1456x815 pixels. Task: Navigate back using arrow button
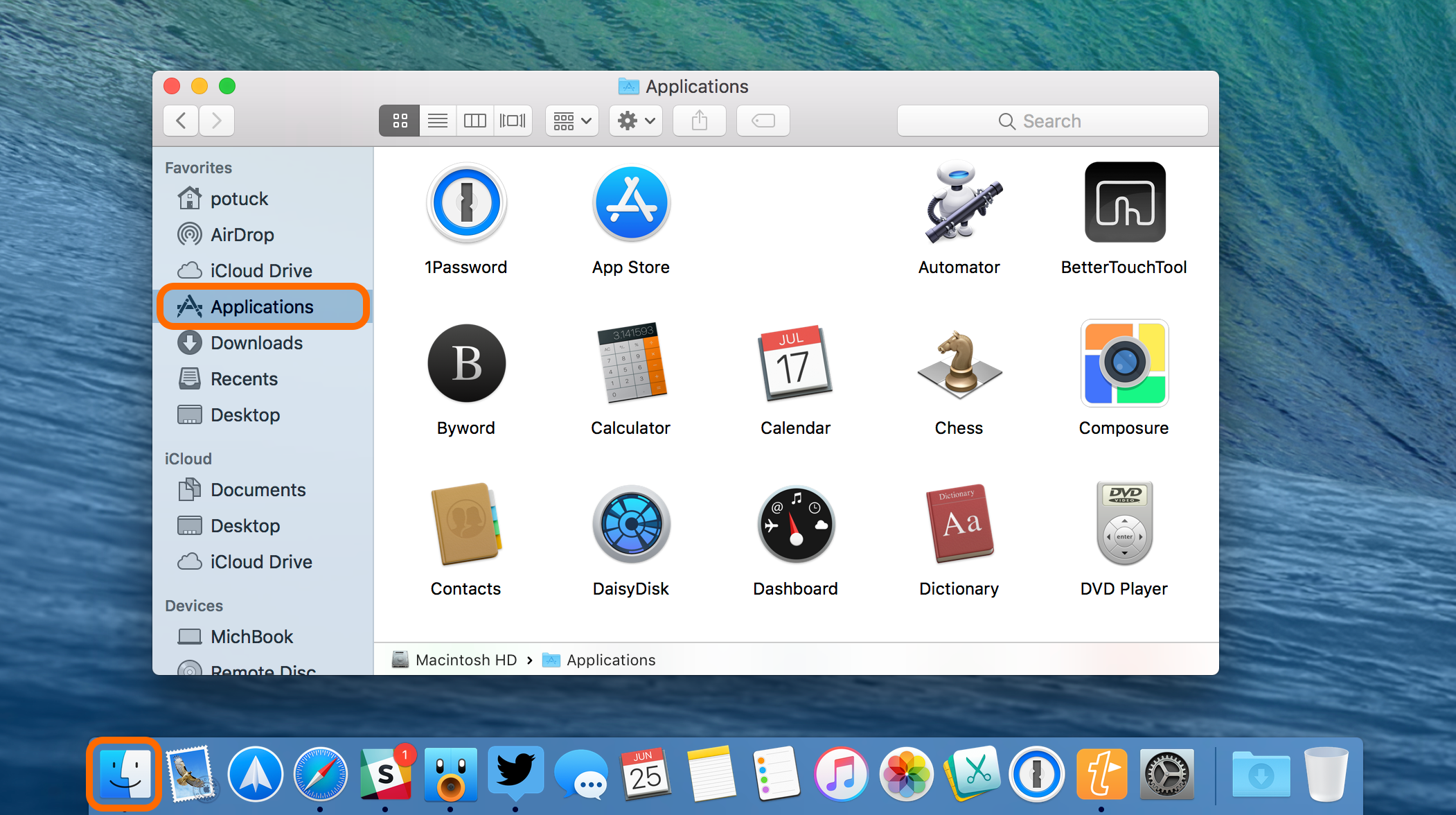pyautogui.click(x=181, y=120)
